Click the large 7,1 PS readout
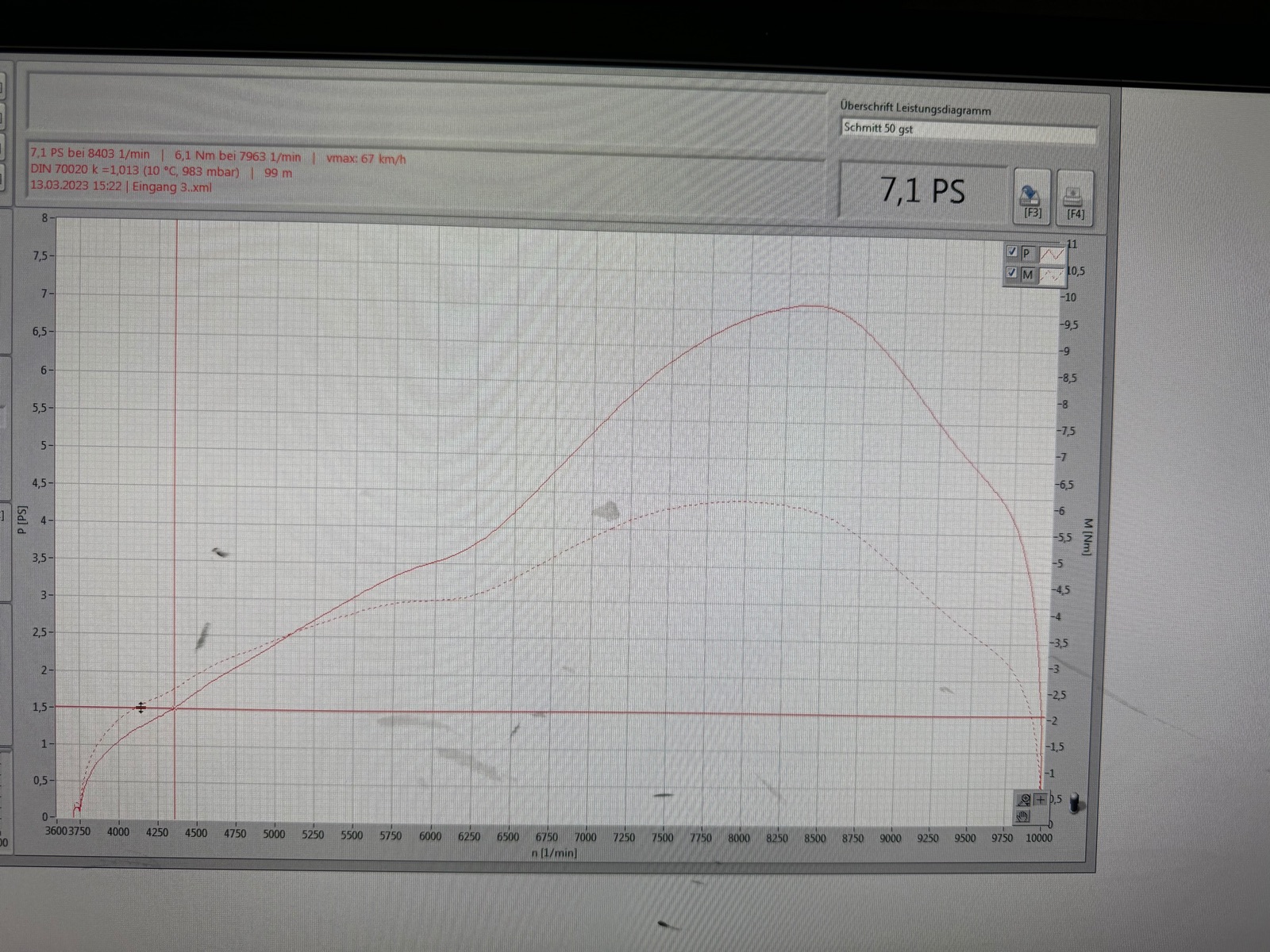The image size is (1270, 952). 922,191
